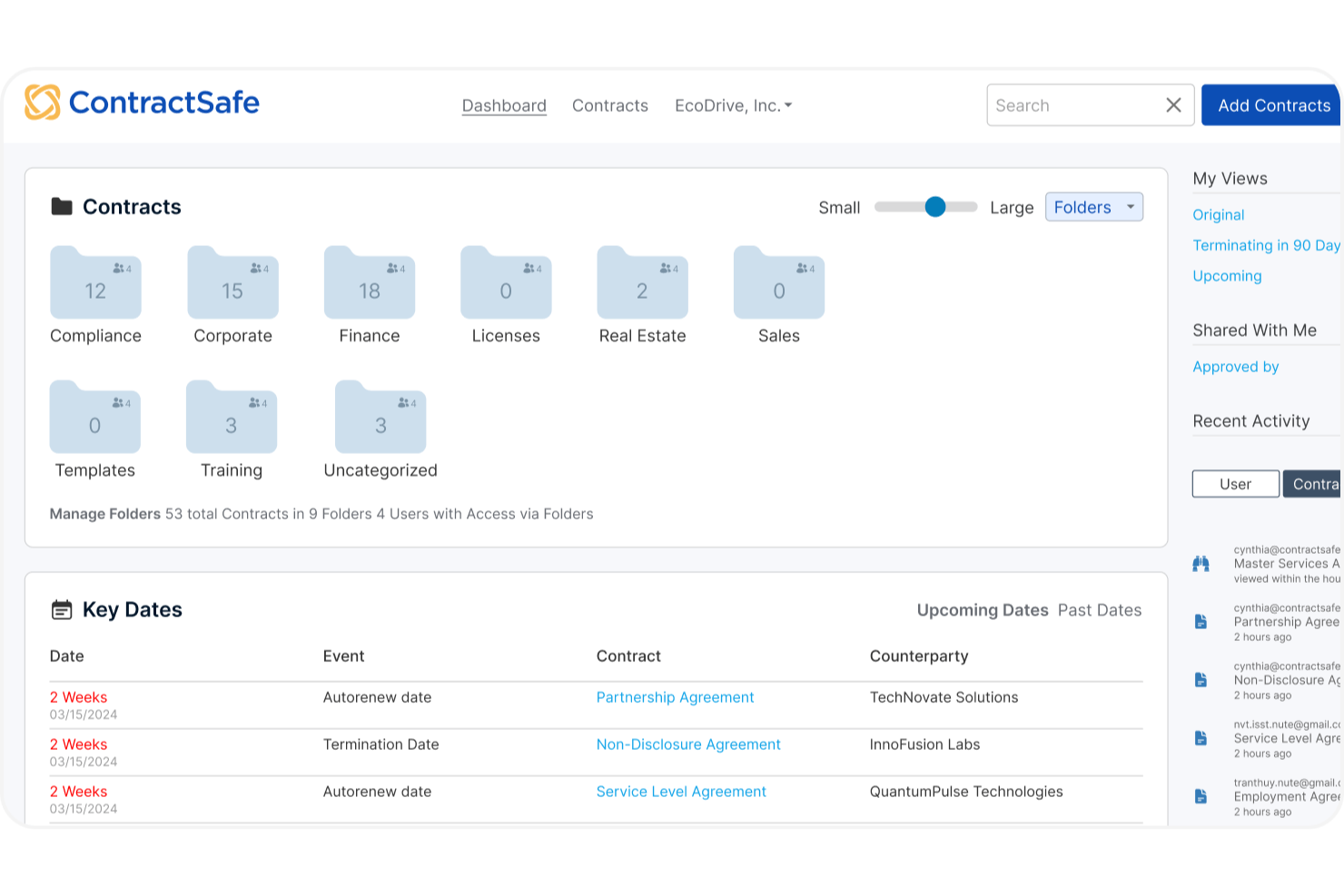1344x896 pixels.
Task: Click the Compliance folder label
Action: click(x=95, y=336)
